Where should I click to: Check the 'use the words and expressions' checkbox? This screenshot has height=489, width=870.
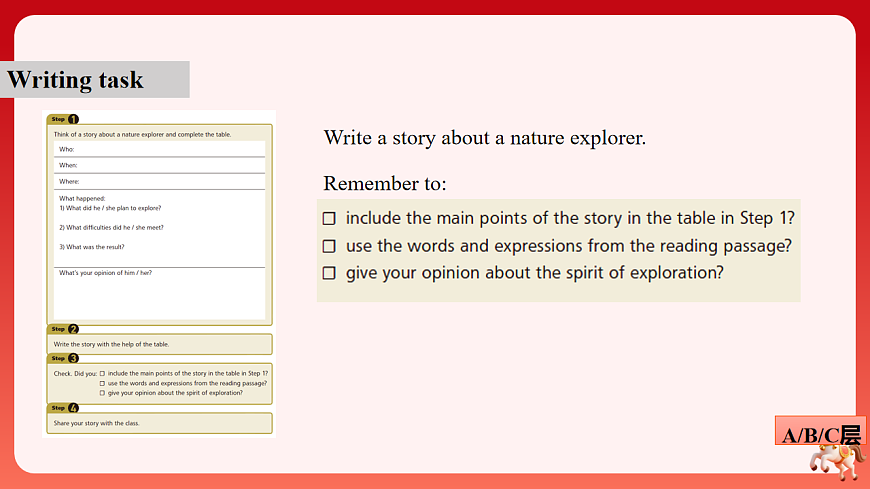329,246
